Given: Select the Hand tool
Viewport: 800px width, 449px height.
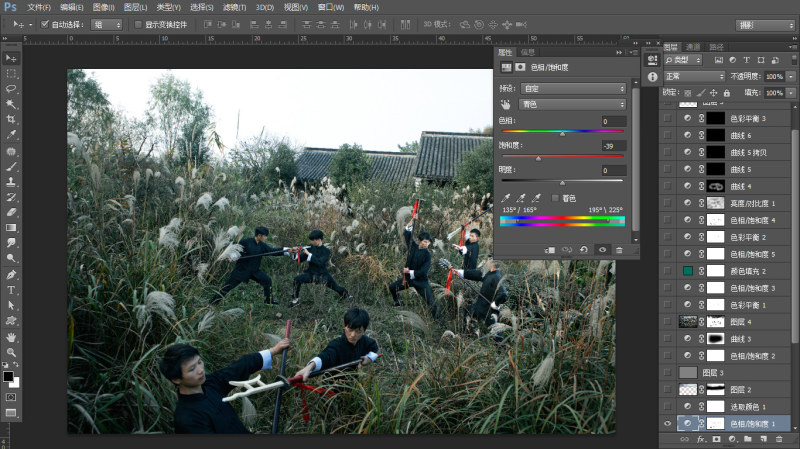Looking at the screenshot, I should click(x=11, y=337).
